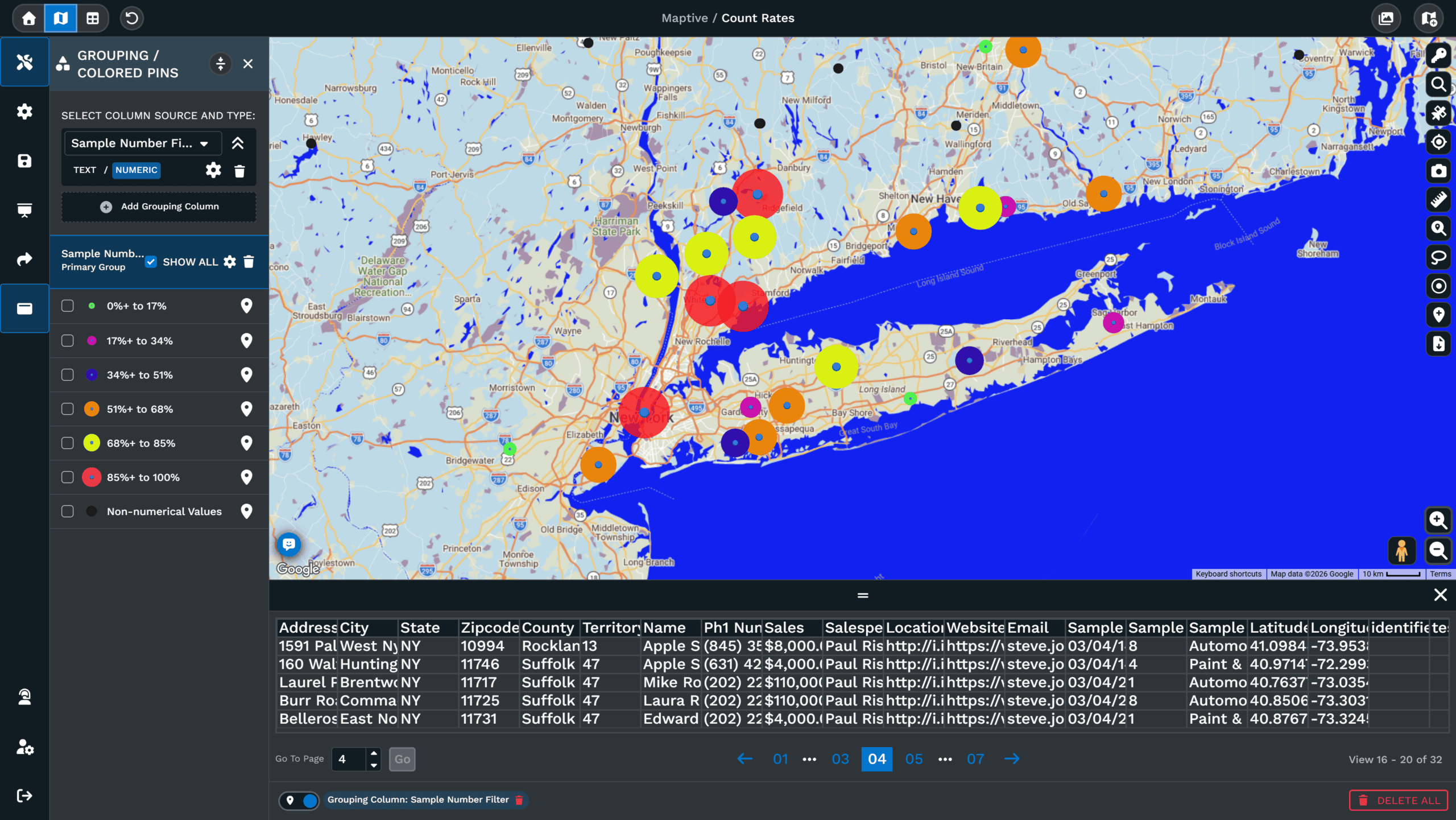Check the 0%+ to 17% group checkbox

(68, 306)
